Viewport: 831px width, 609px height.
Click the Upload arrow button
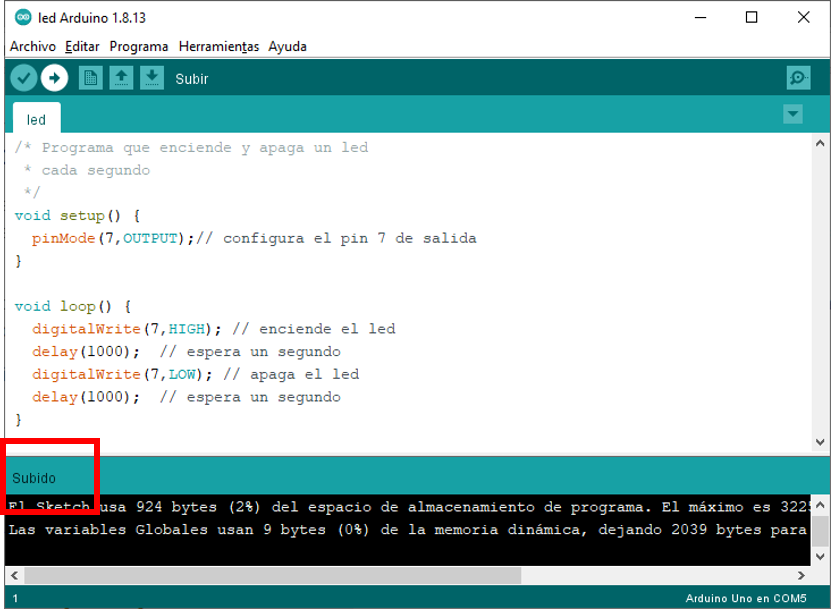54,78
